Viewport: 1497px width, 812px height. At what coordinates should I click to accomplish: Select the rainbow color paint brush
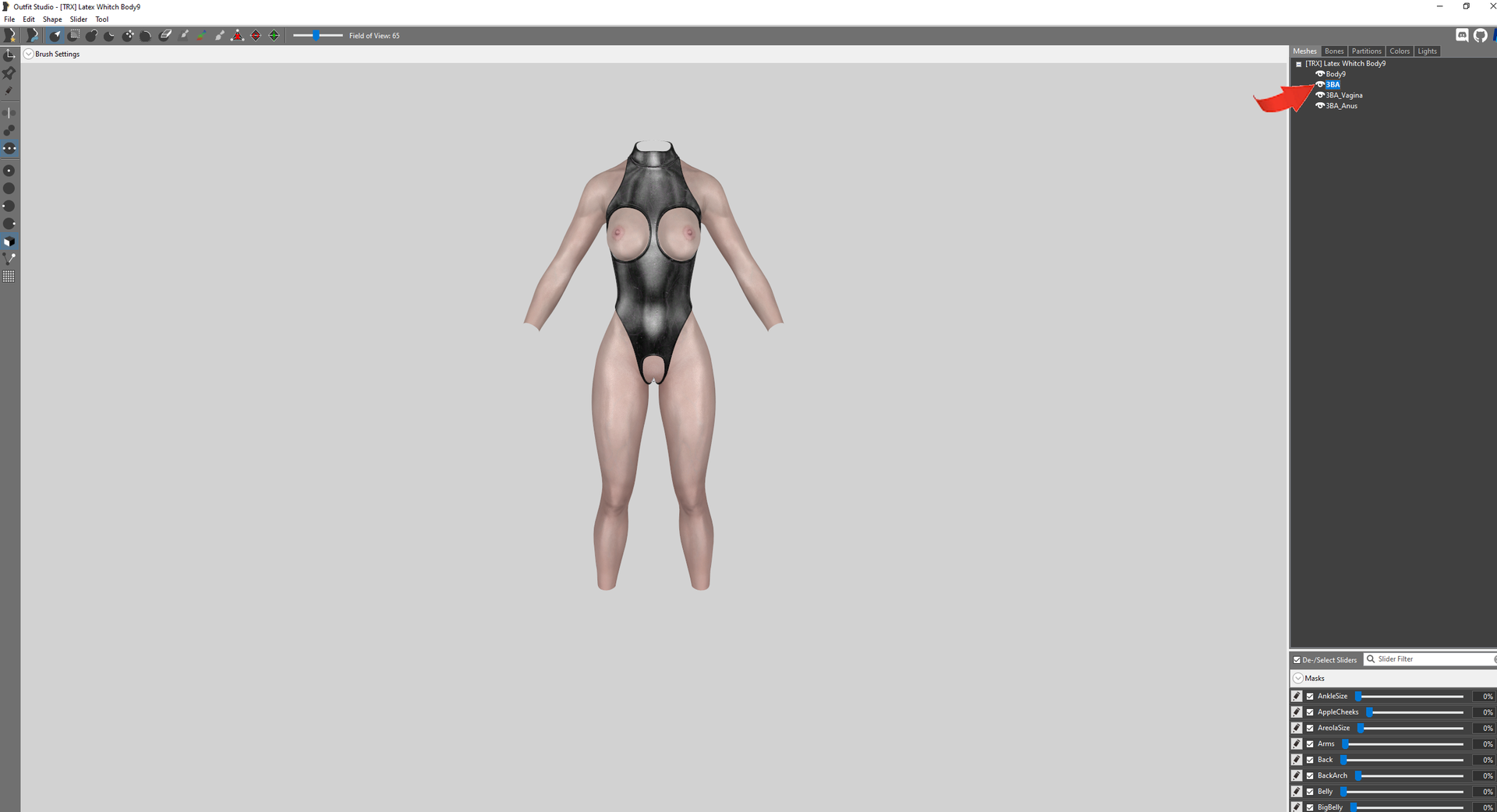202,35
